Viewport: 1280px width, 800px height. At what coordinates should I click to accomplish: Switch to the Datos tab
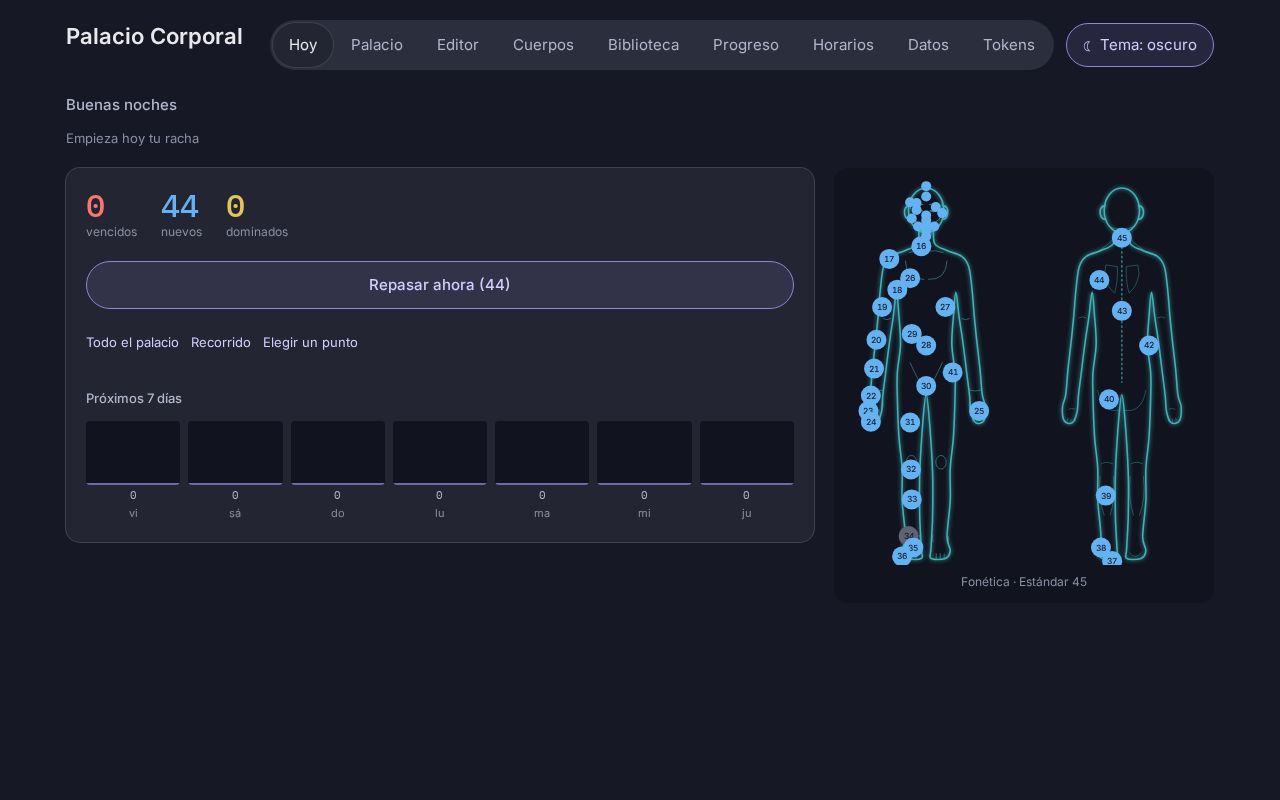tap(928, 45)
